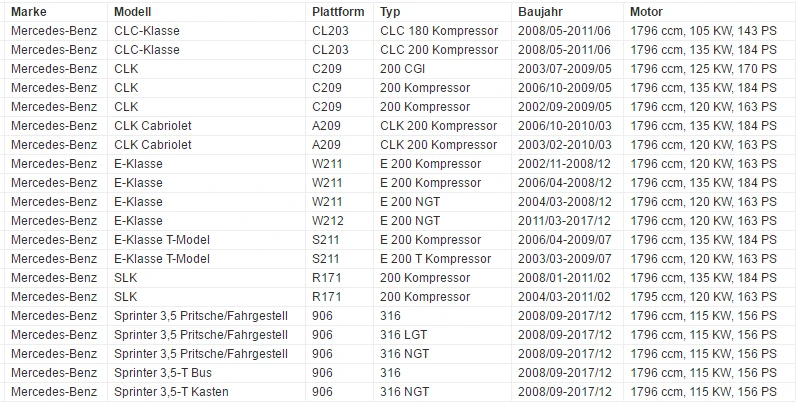Click the Modell column header
The image size is (801, 406).
point(206,12)
